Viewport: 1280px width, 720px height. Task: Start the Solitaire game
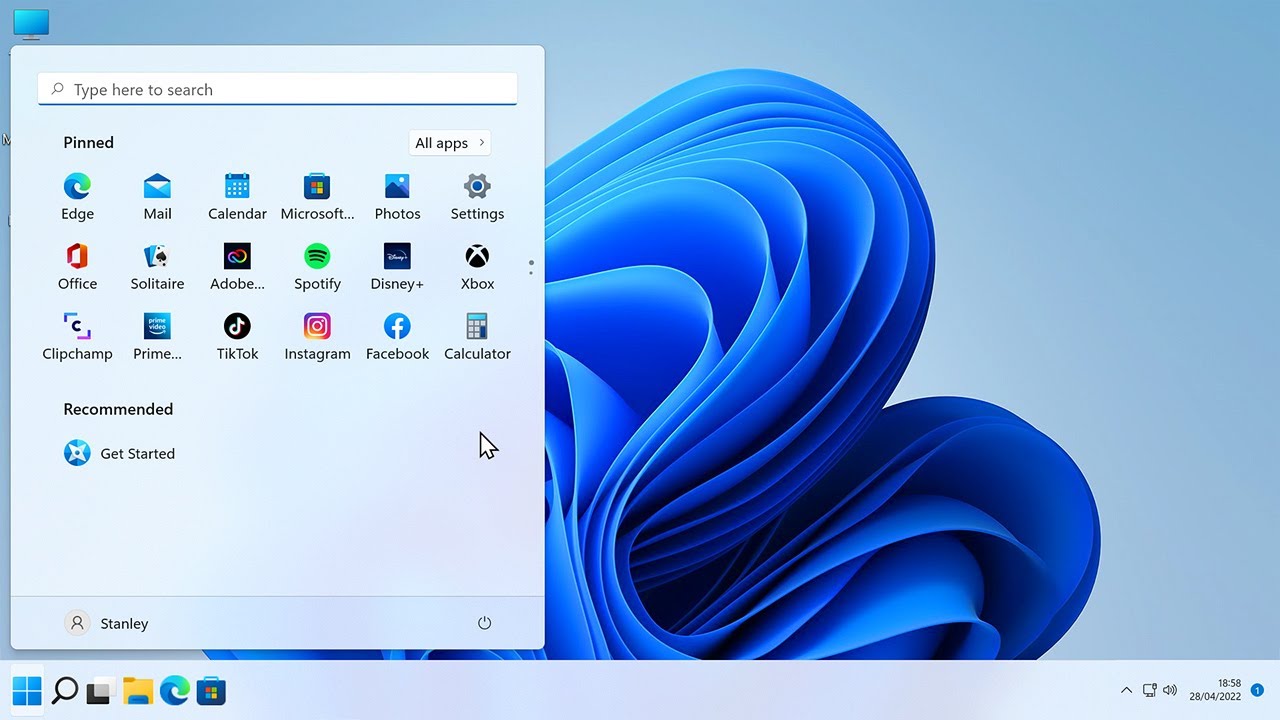(157, 267)
